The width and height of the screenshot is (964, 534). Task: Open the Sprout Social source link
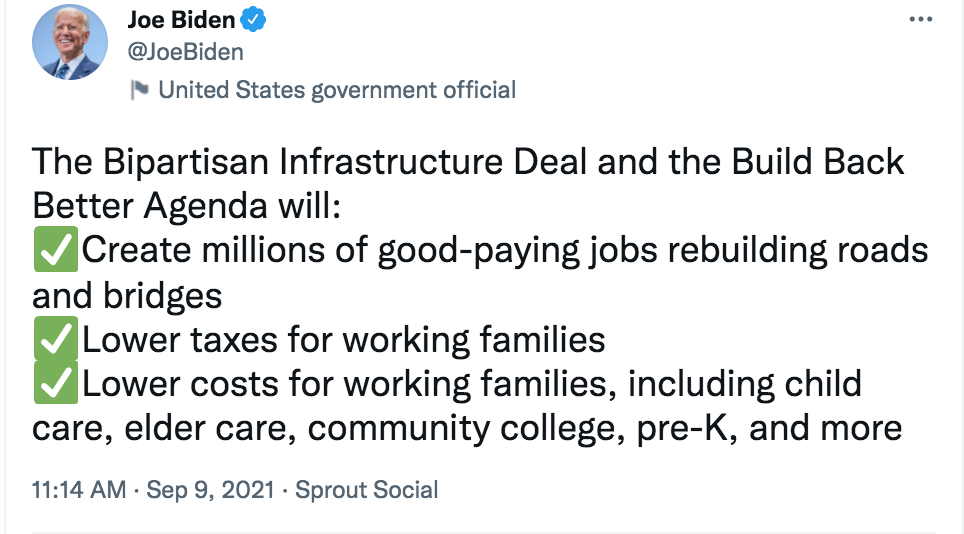pyautogui.click(x=366, y=490)
